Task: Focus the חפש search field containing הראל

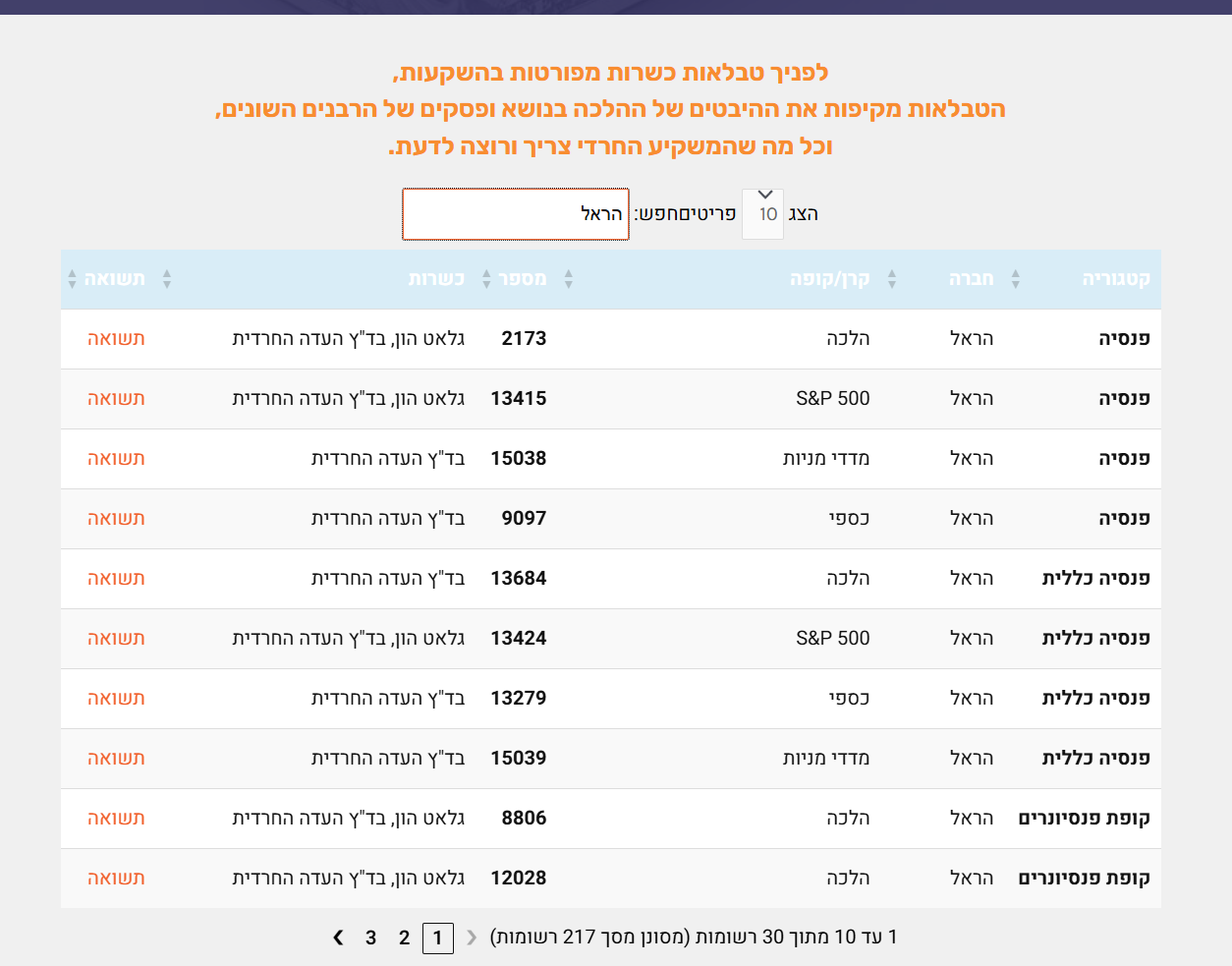Action: (516, 214)
